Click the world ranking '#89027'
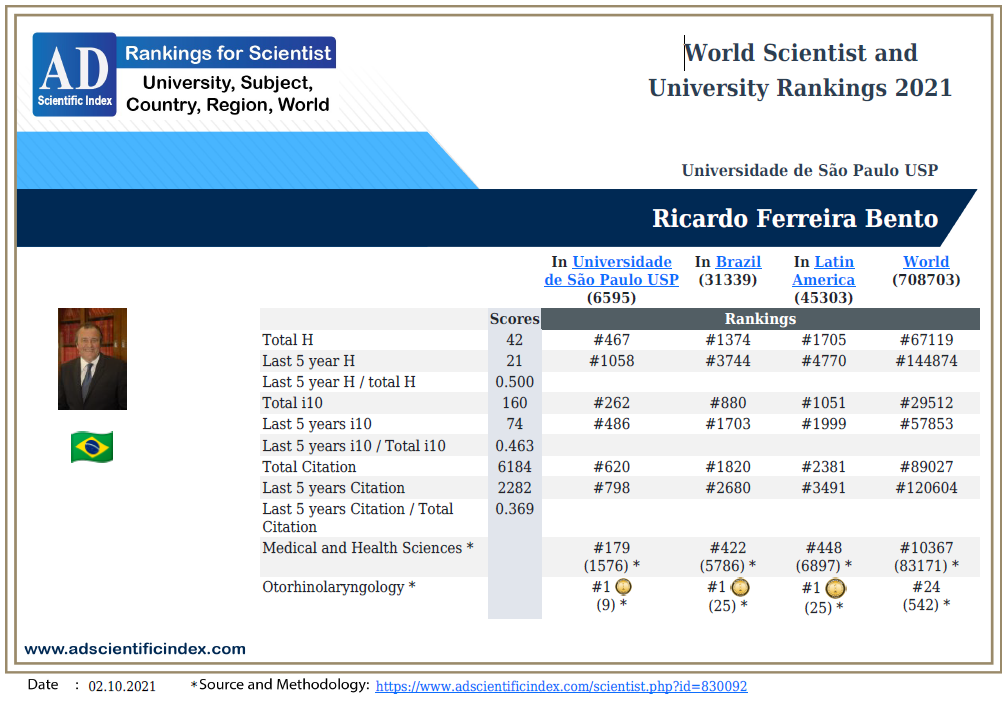This screenshot has height=704, width=1002. (926, 467)
